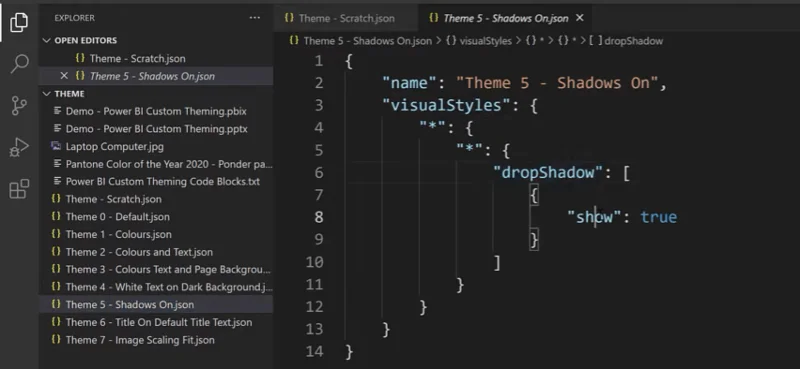Close Theme 5 - Shadows On.json tab
Viewport: 800px width, 369px height.
click(x=580, y=18)
